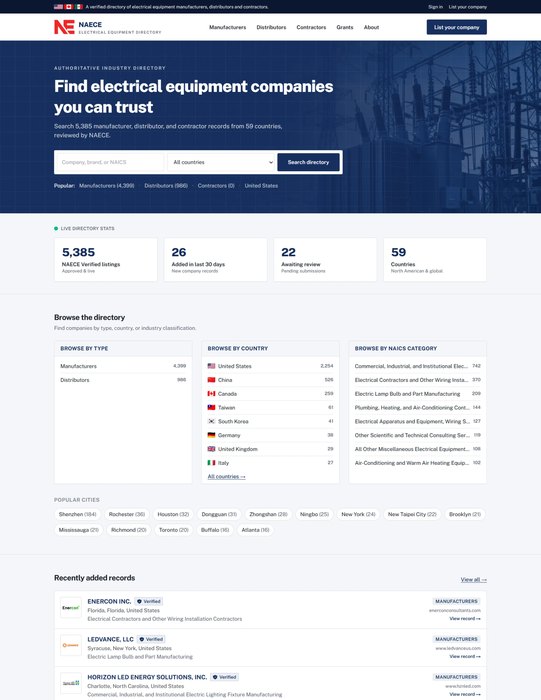Open the All countries link
The width and height of the screenshot is (541, 700).
(x=226, y=477)
